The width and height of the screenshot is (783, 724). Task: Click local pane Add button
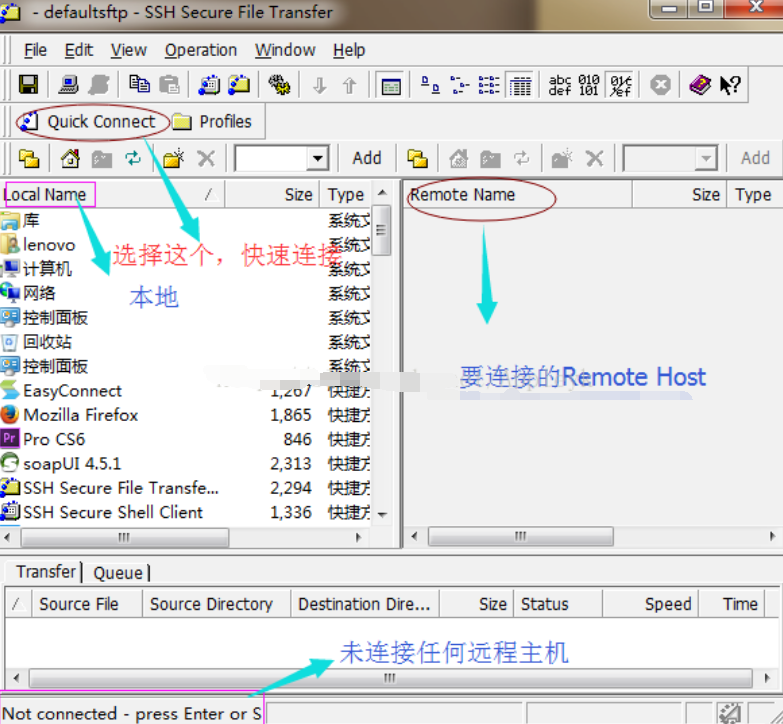click(x=367, y=158)
